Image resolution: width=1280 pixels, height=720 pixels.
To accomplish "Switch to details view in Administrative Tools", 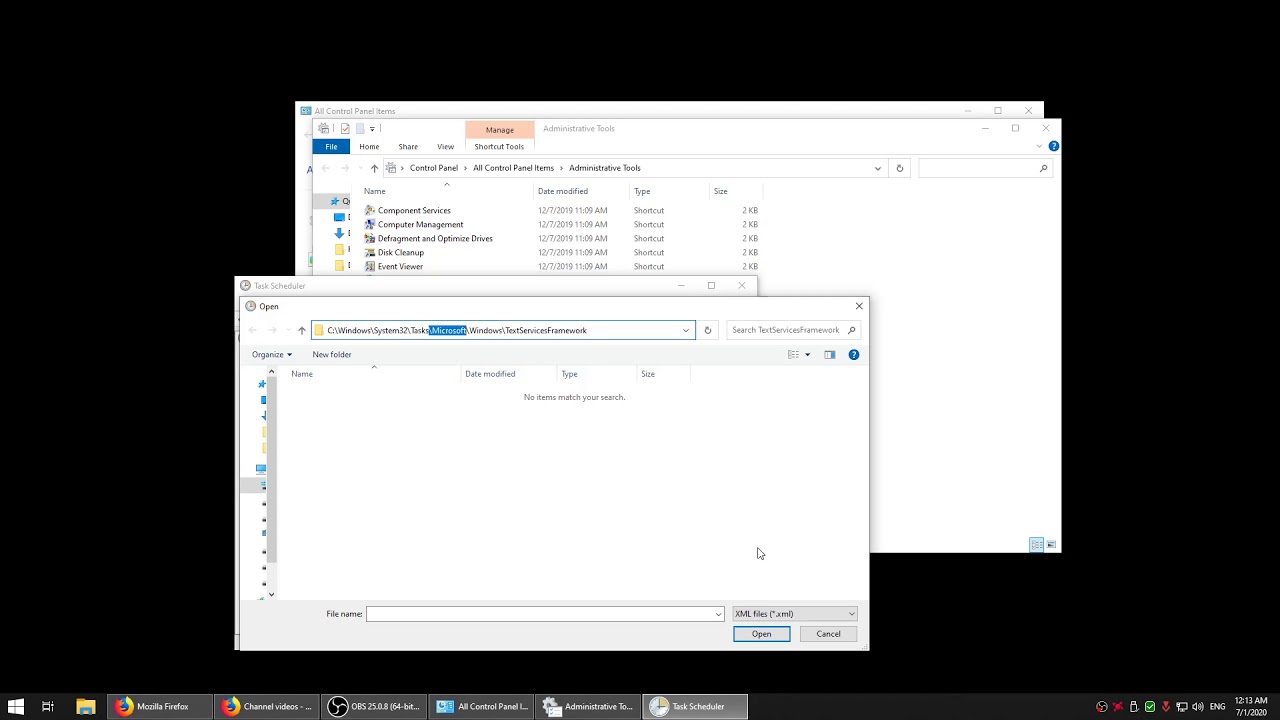I will tap(1037, 545).
